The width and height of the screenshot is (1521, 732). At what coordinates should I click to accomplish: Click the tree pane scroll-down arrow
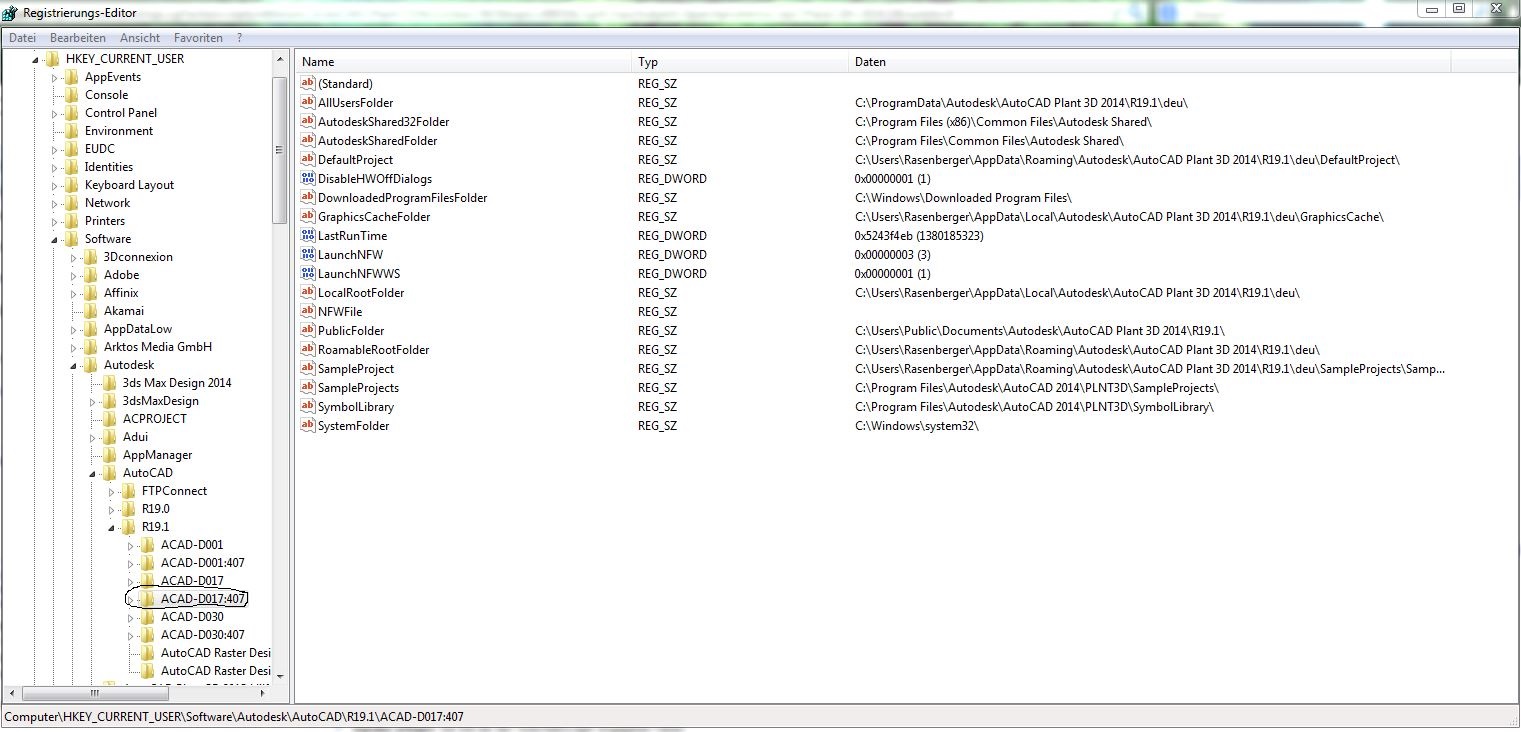(280, 675)
